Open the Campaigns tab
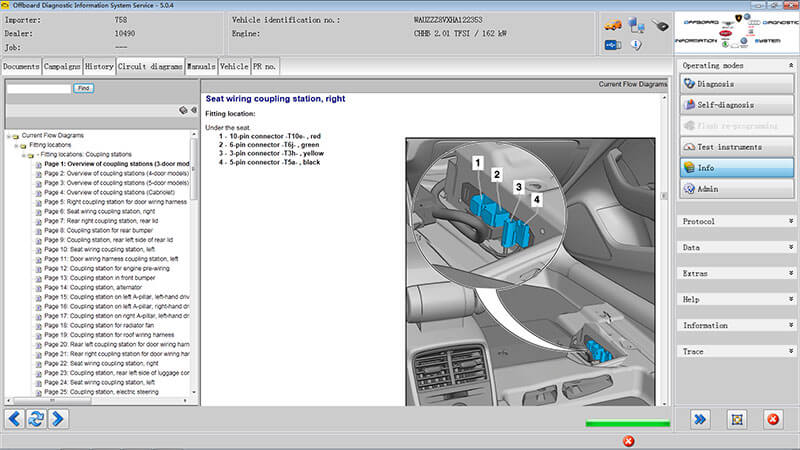The image size is (800, 450). [62, 66]
